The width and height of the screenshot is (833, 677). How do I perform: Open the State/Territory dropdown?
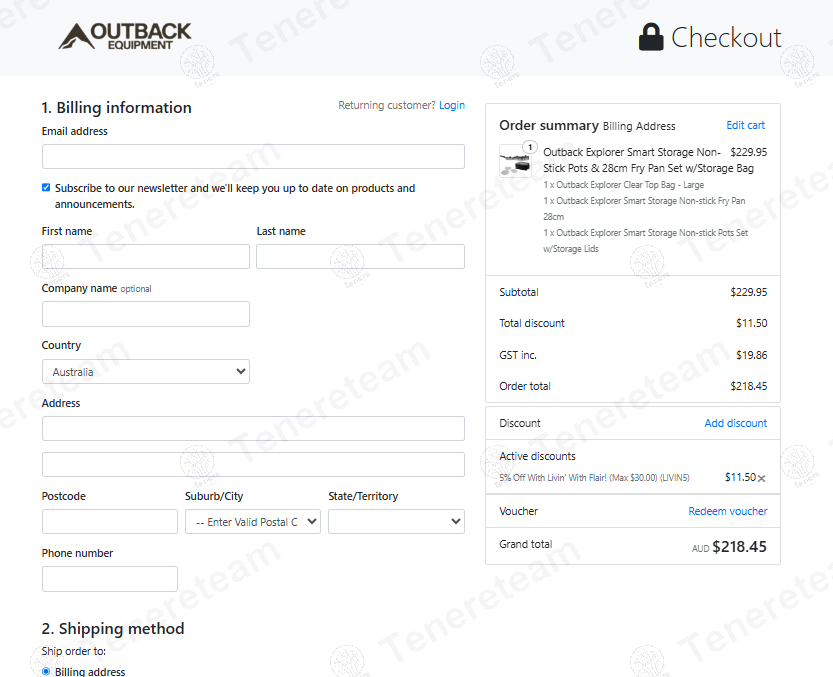tap(396, 521)
